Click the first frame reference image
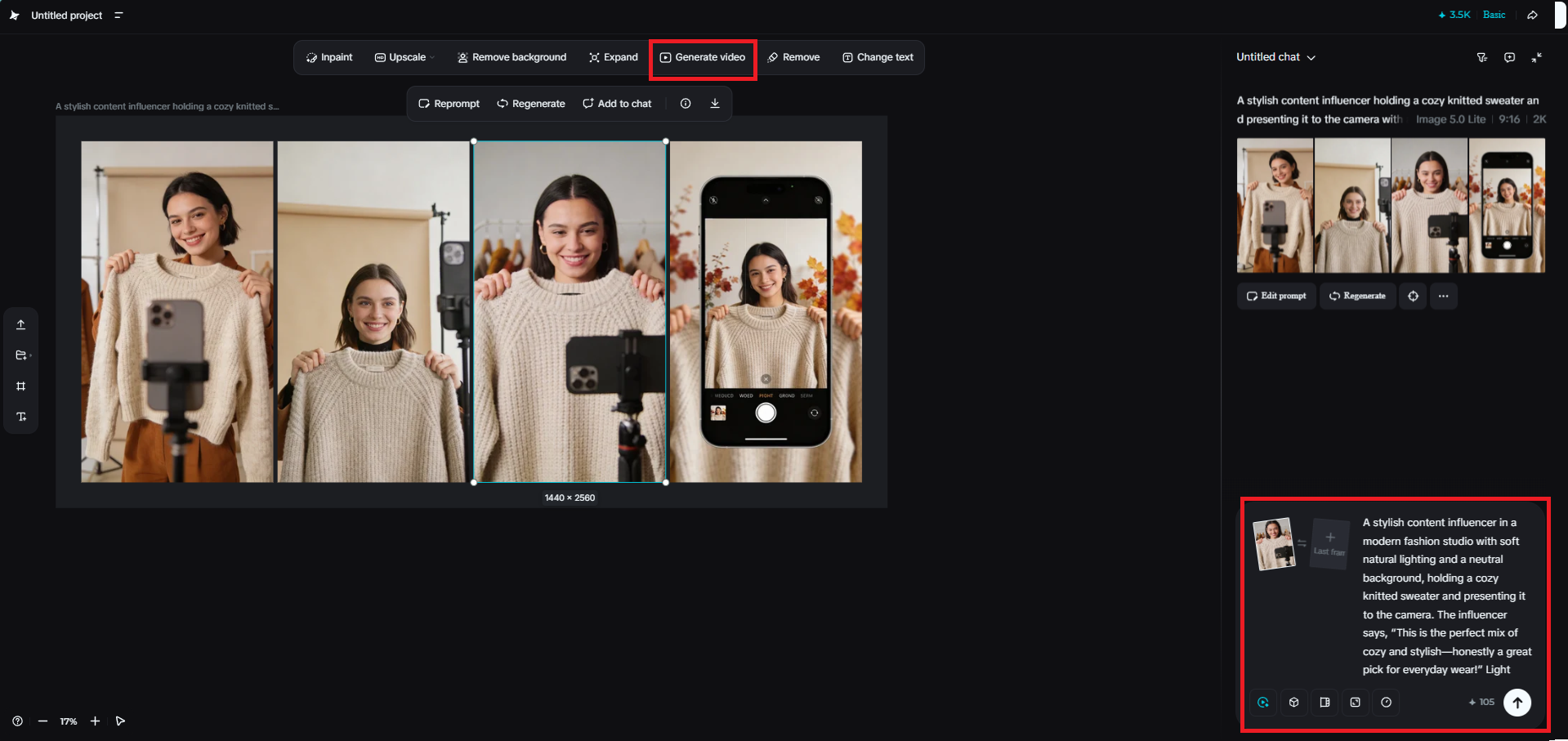The width and height of the screenshot is (1568, 741). point(1274,544)
